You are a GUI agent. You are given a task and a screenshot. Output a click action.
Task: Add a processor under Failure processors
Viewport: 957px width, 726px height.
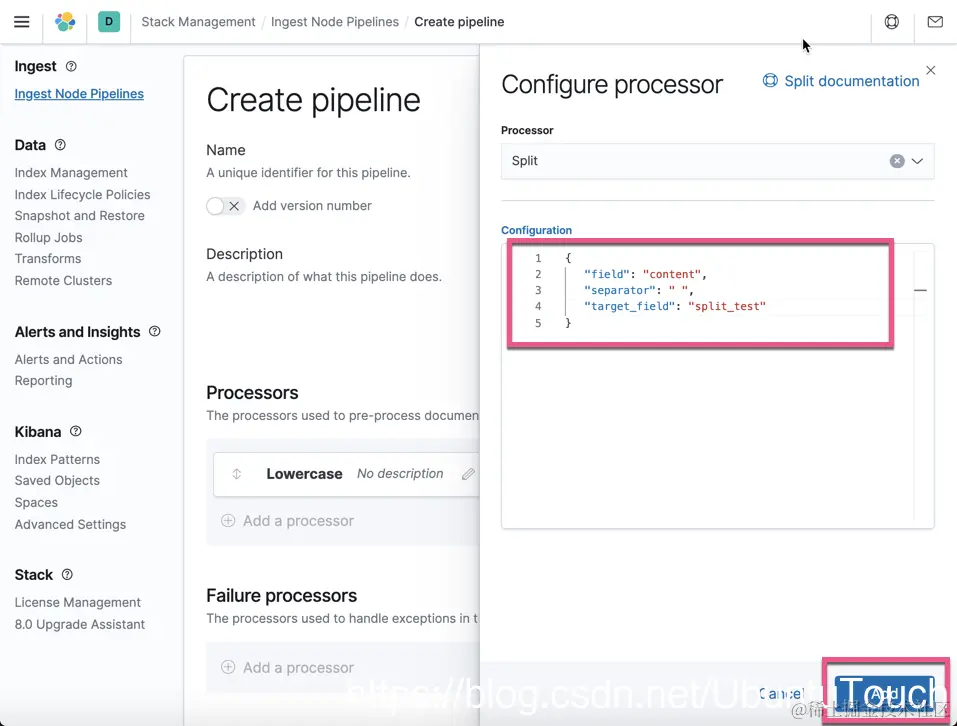pyautogui.click(x=287, y=668)
